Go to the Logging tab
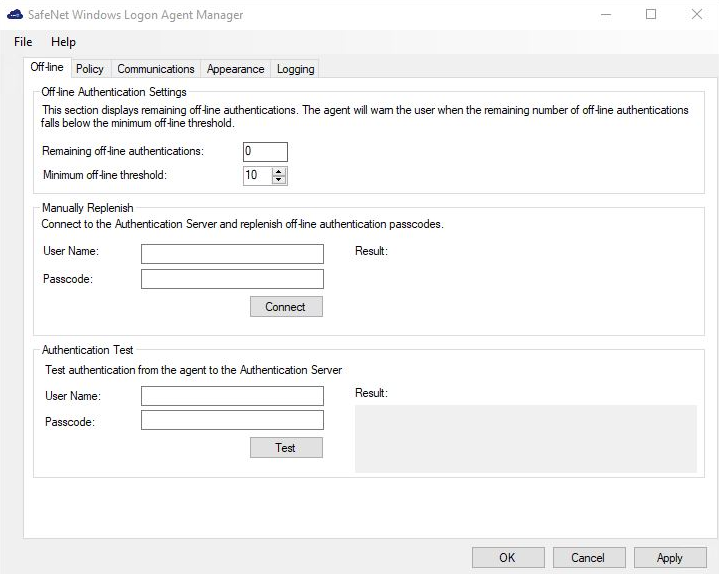719x574 pixels. click(x=295, y=69)
